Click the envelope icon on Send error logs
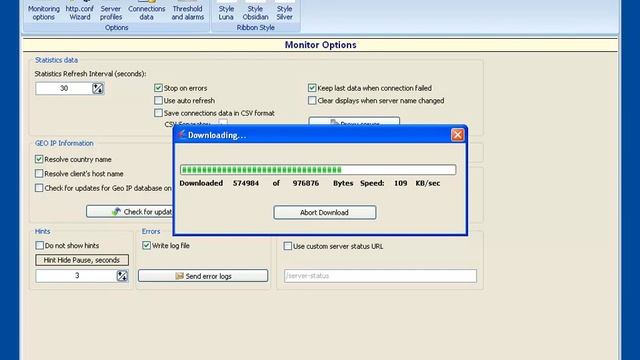Screen dimensions: 640x360 [x=179, y=276]
